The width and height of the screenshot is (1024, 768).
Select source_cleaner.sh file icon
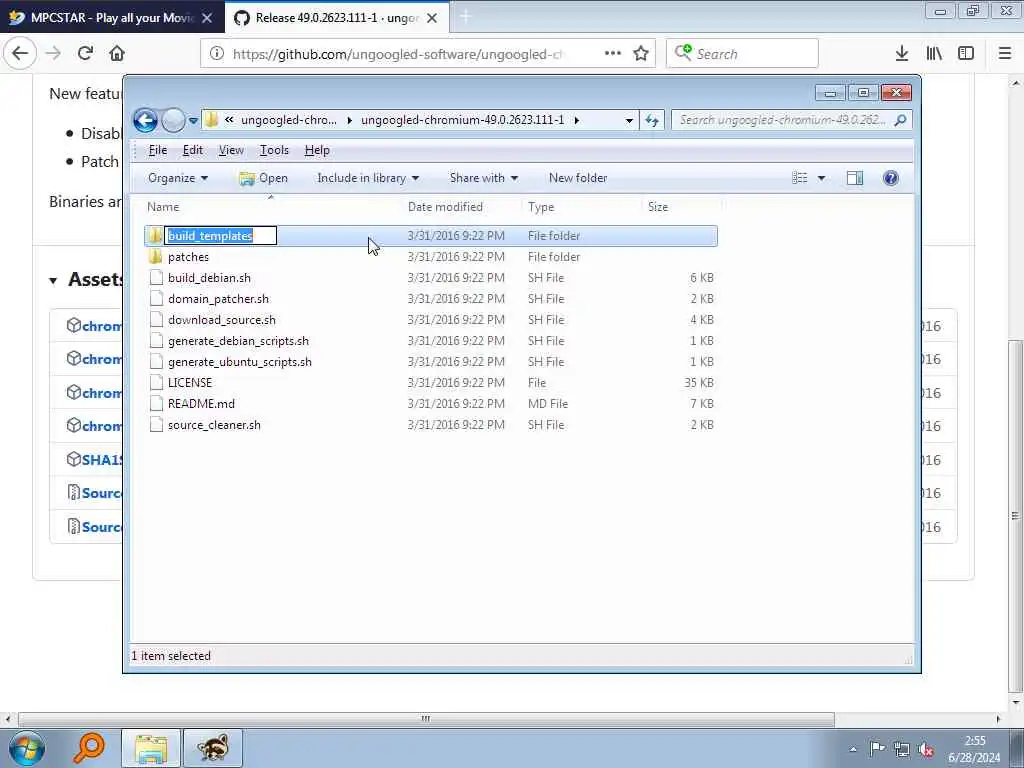coord(155,424)
